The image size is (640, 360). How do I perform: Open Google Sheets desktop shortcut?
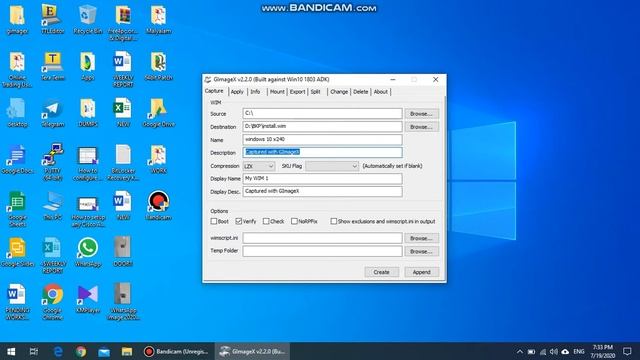tap(17, 209)
